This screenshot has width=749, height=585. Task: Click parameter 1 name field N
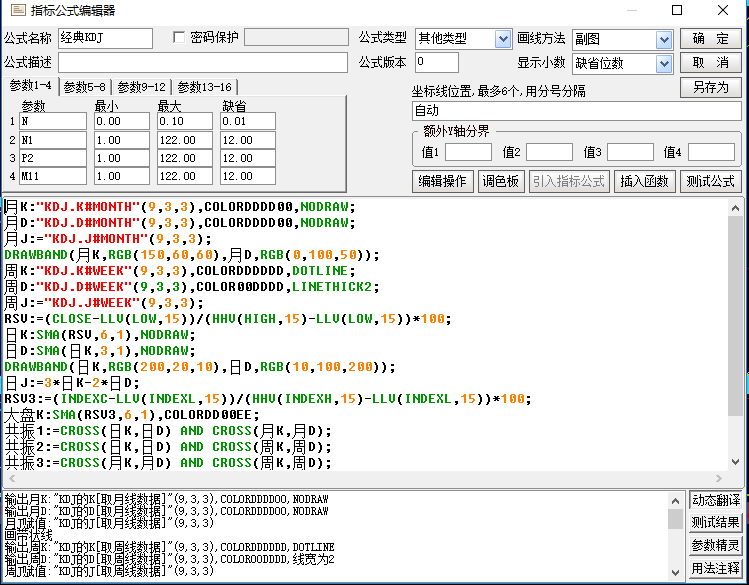53,121
